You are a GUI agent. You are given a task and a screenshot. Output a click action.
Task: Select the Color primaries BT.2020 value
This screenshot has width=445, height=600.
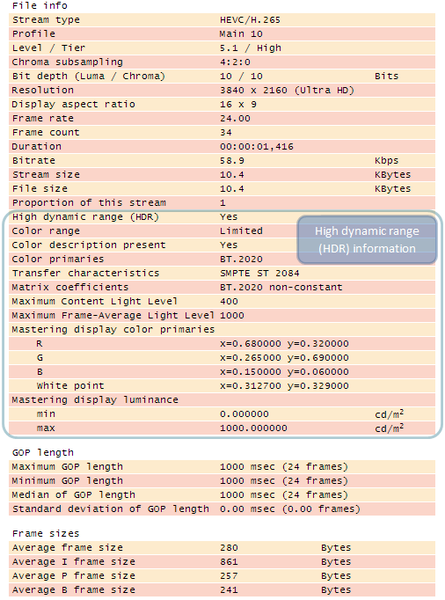coord(241,259)
